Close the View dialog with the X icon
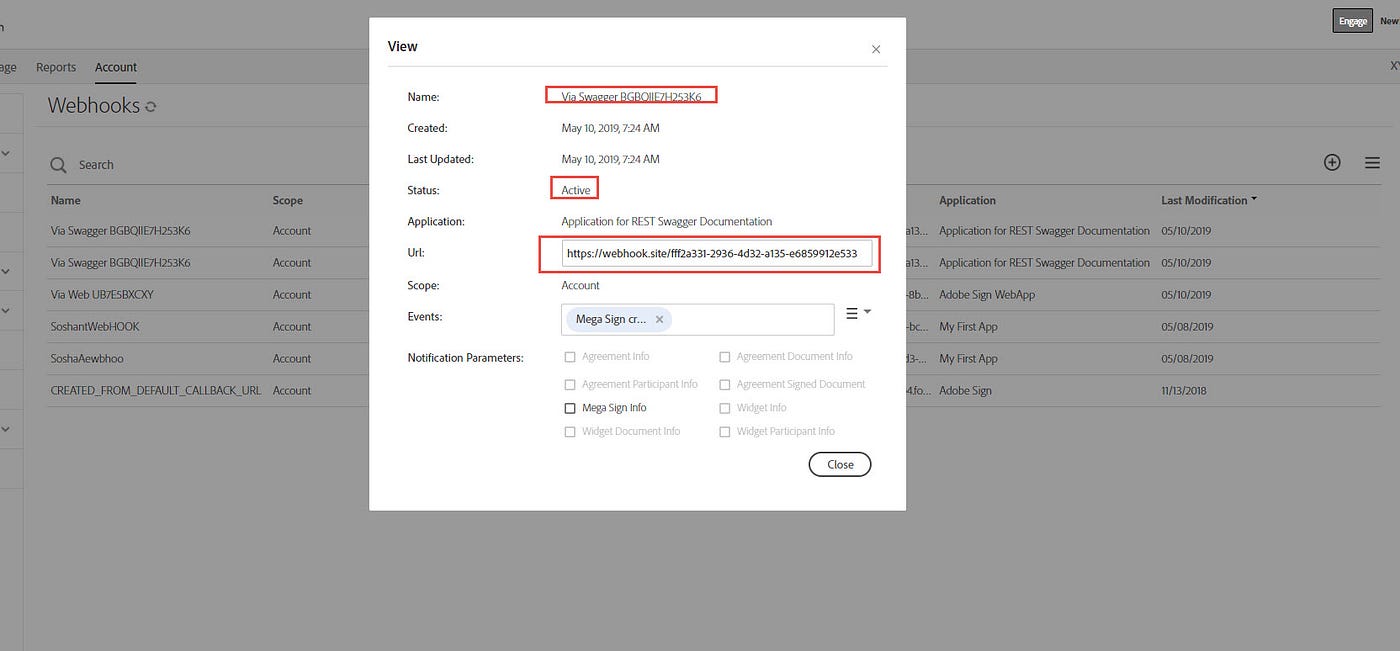Viewport: 1400px width, 651px height. pyautogui.click(x=876, y=48)
